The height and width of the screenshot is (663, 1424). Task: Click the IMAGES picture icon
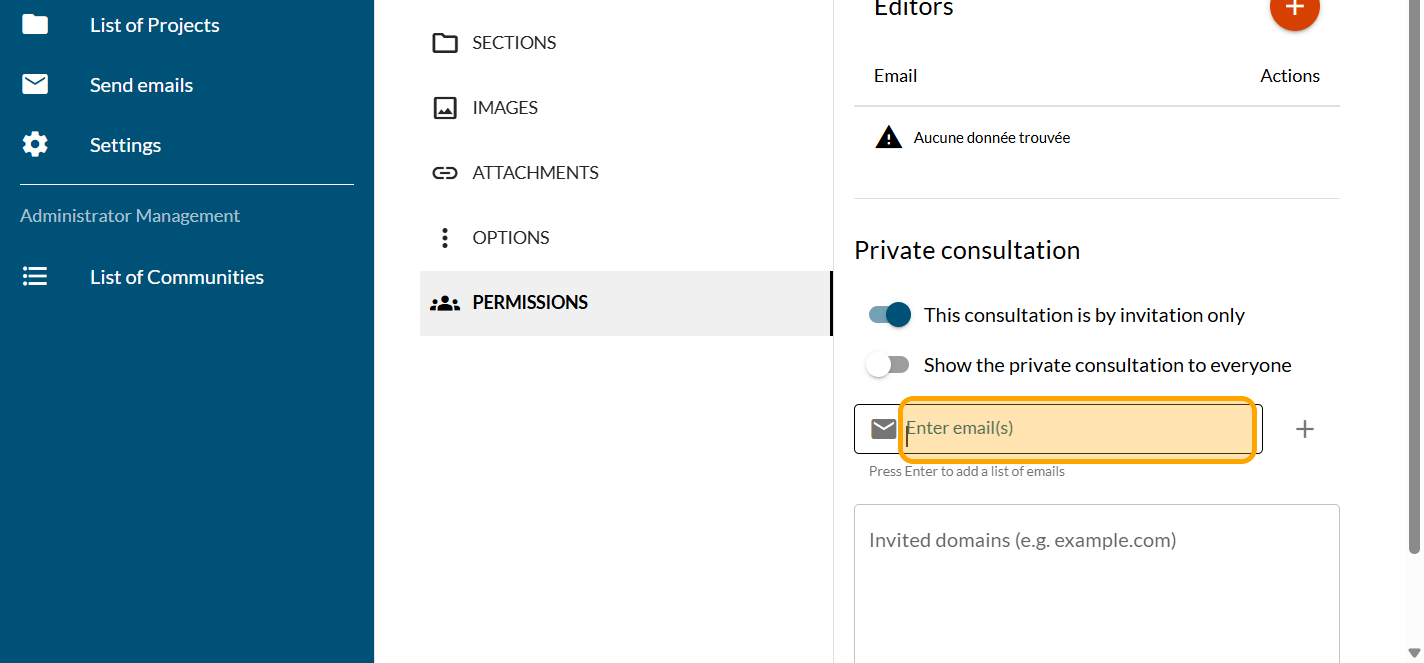[445, 108]
